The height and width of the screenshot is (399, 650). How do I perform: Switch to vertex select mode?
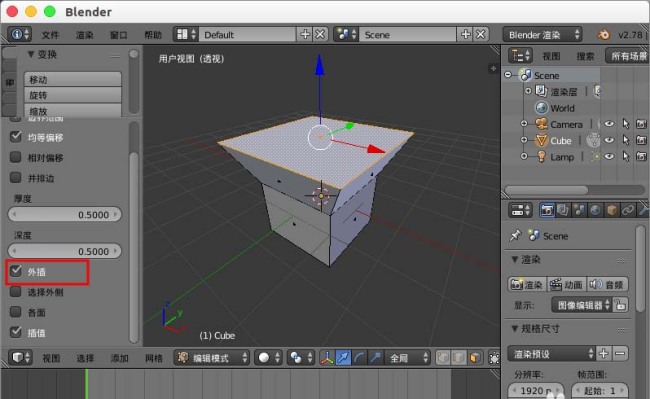tap(443, 358)
